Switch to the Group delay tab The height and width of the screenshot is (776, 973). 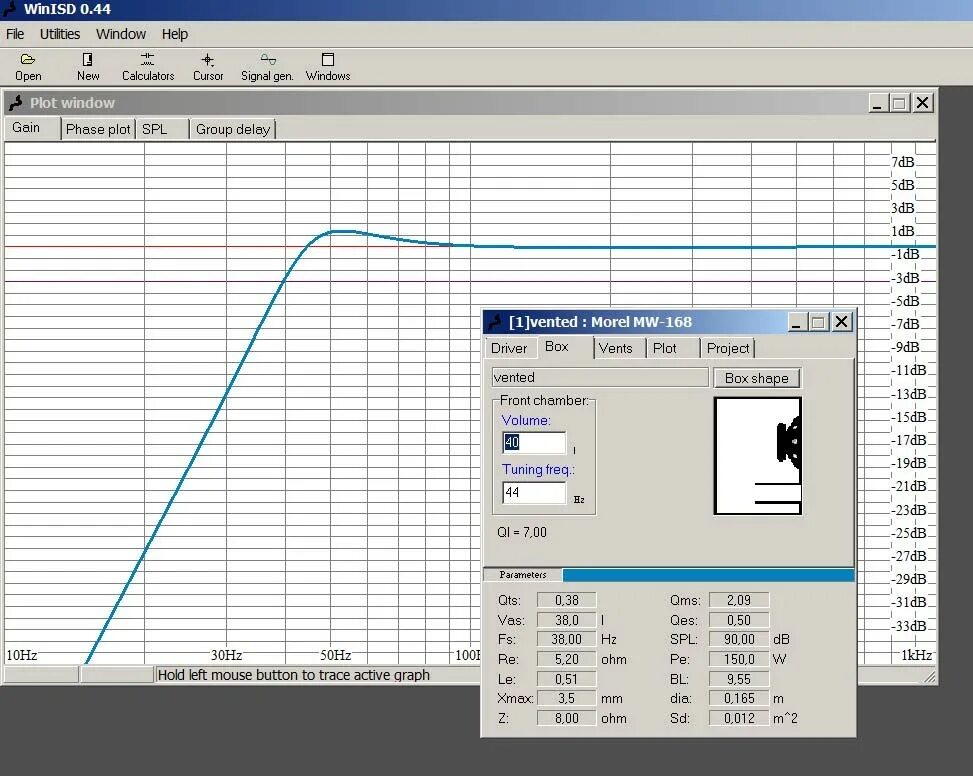coord(232,129)
